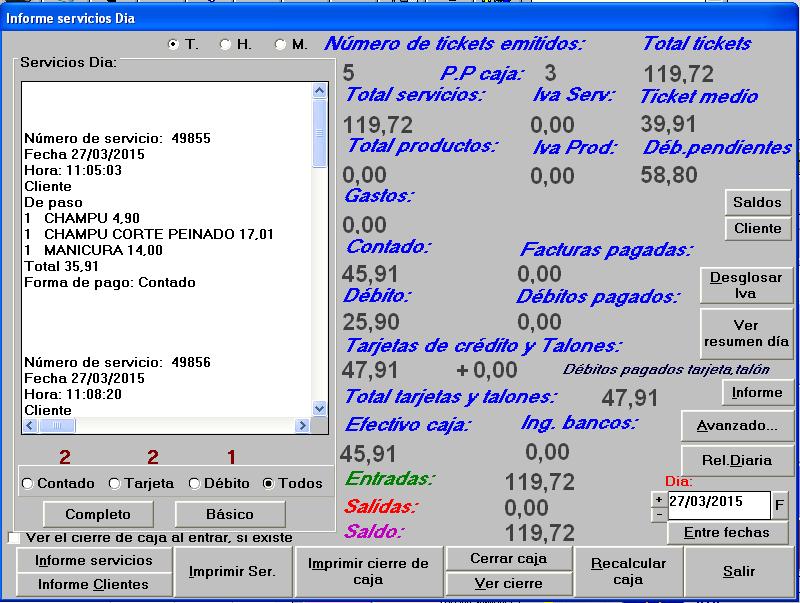Open Avanzado... options
Image resolution: width=800 pixels, height=603 pixels.
click(x=737, y=425)
